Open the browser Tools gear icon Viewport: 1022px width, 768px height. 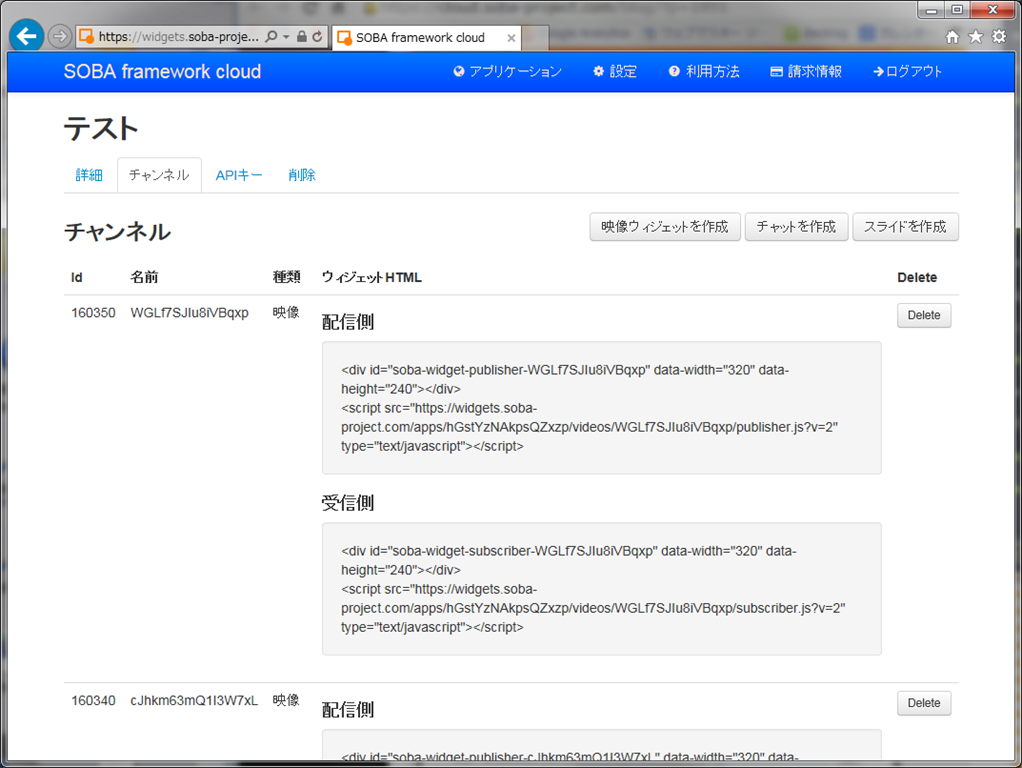coord(999,37)
